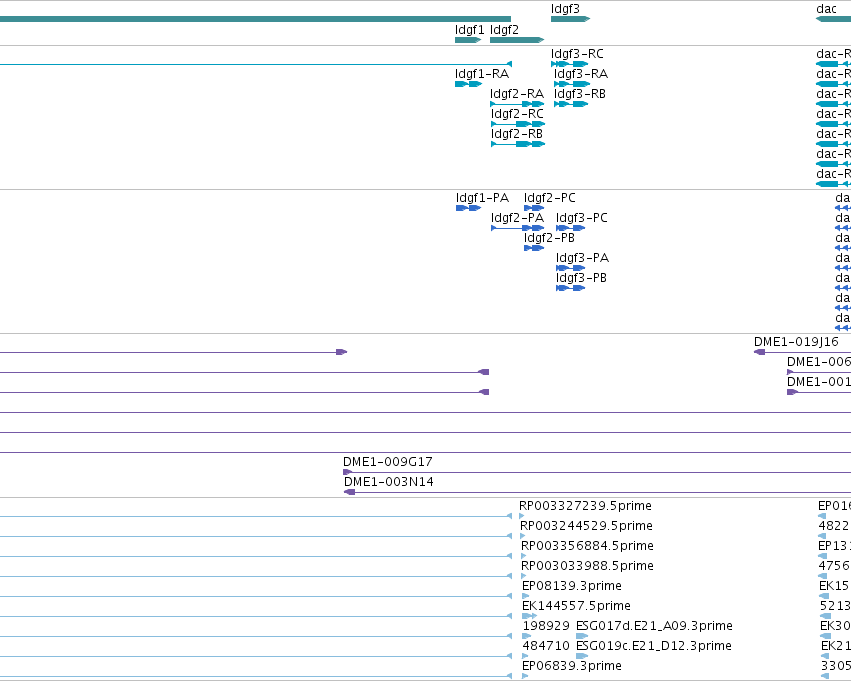
Task: Select EST ESG019c.E21_D12.3prime
Action: coord(653,646)
